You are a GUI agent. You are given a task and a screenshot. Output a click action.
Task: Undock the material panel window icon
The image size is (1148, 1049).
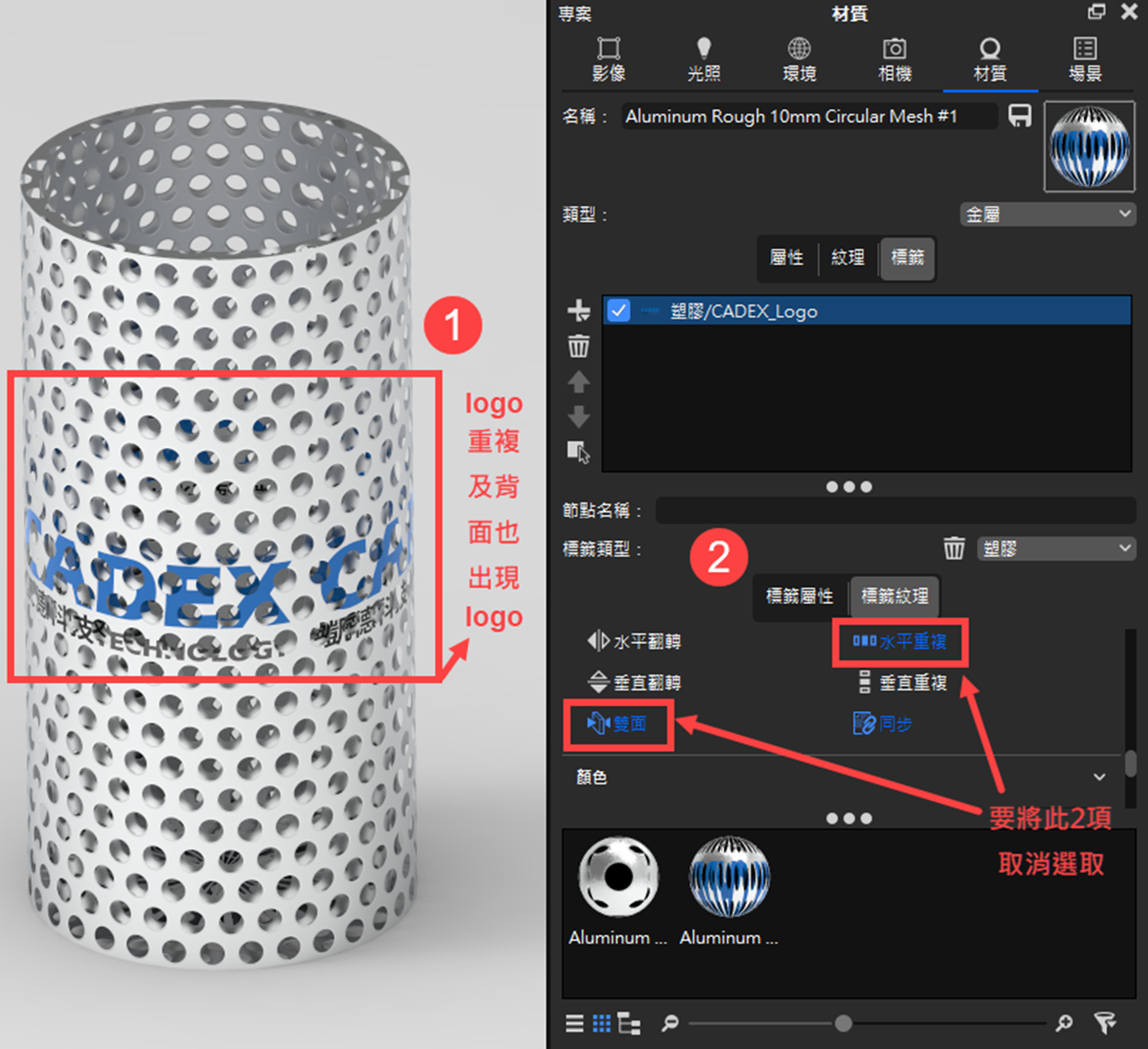click(1097, 11)
